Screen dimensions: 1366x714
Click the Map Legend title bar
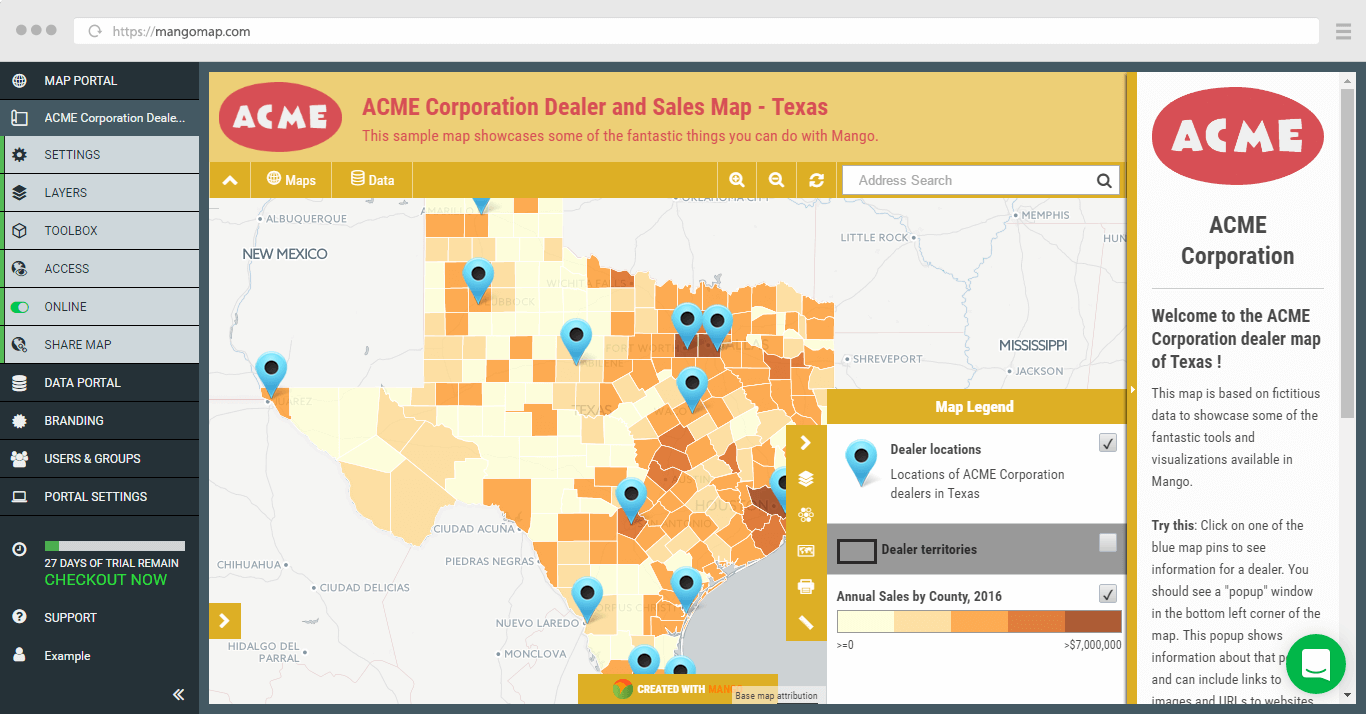974,407
